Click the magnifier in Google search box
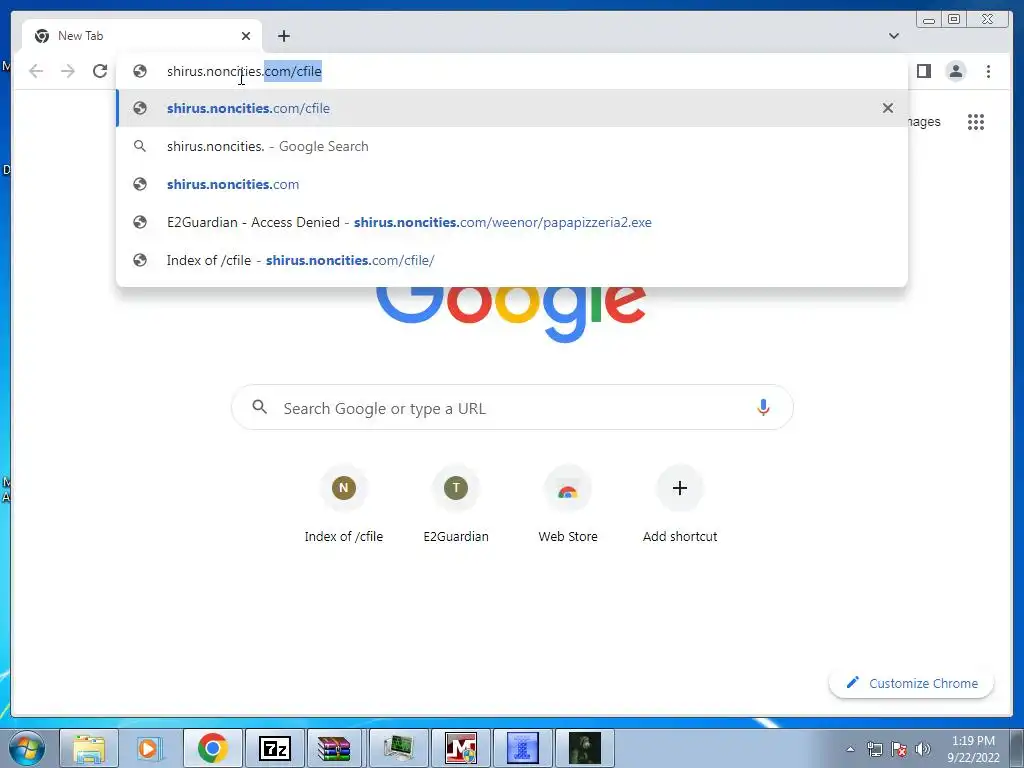The width and height of the screenshot is (1024, 768). point(259,408)
